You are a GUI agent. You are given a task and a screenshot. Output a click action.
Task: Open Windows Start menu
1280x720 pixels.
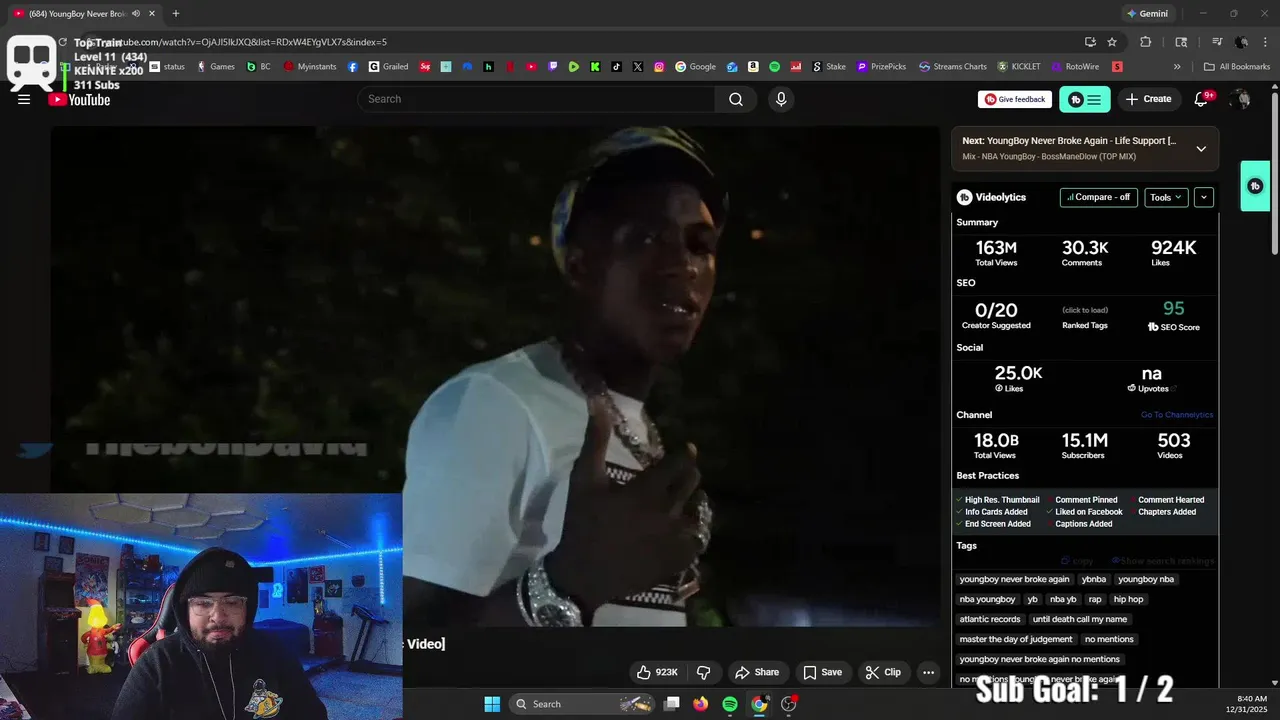[x=492, y=704]
